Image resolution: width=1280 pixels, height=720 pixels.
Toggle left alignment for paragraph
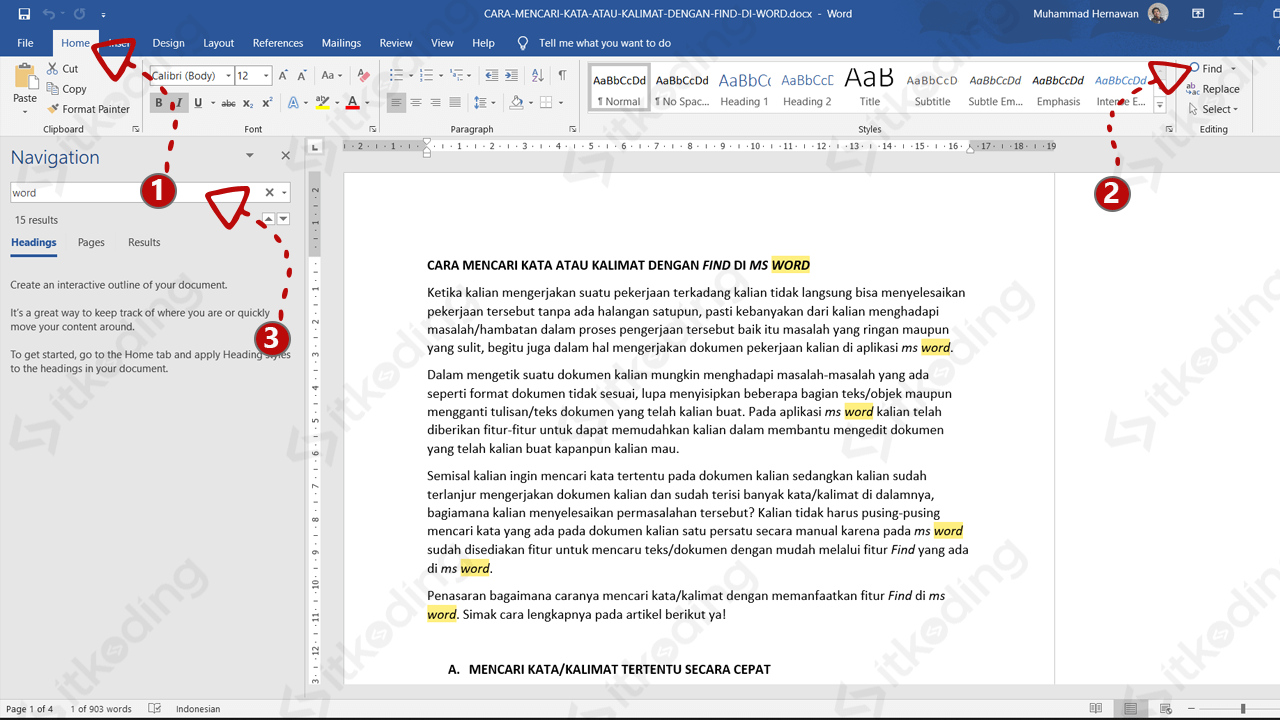point(396,103)
